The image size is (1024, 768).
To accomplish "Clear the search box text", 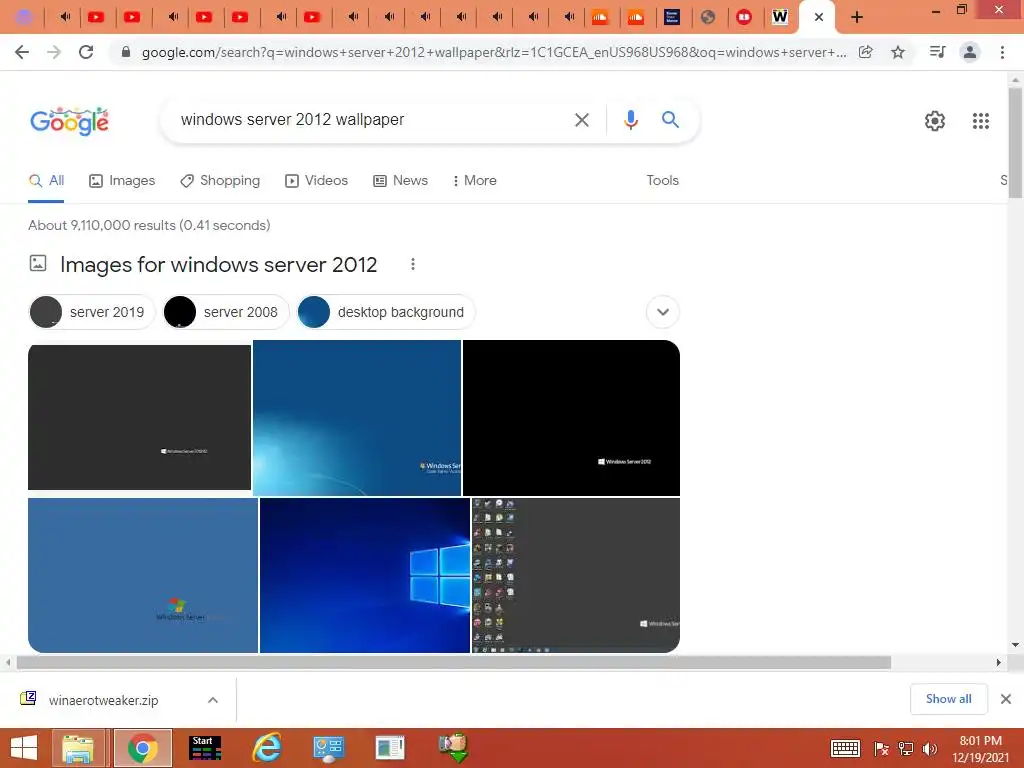I will [581, 120].
